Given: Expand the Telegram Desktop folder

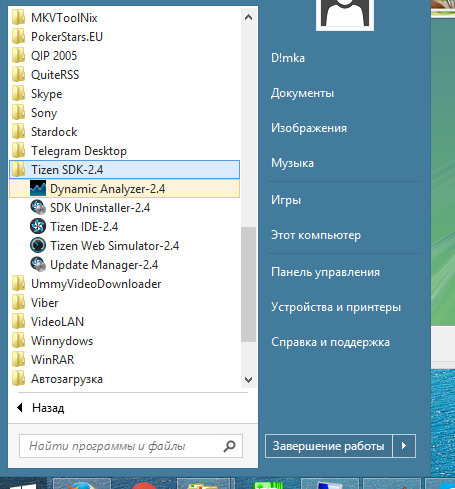Looking at the screenshot, I should [124, 151].
